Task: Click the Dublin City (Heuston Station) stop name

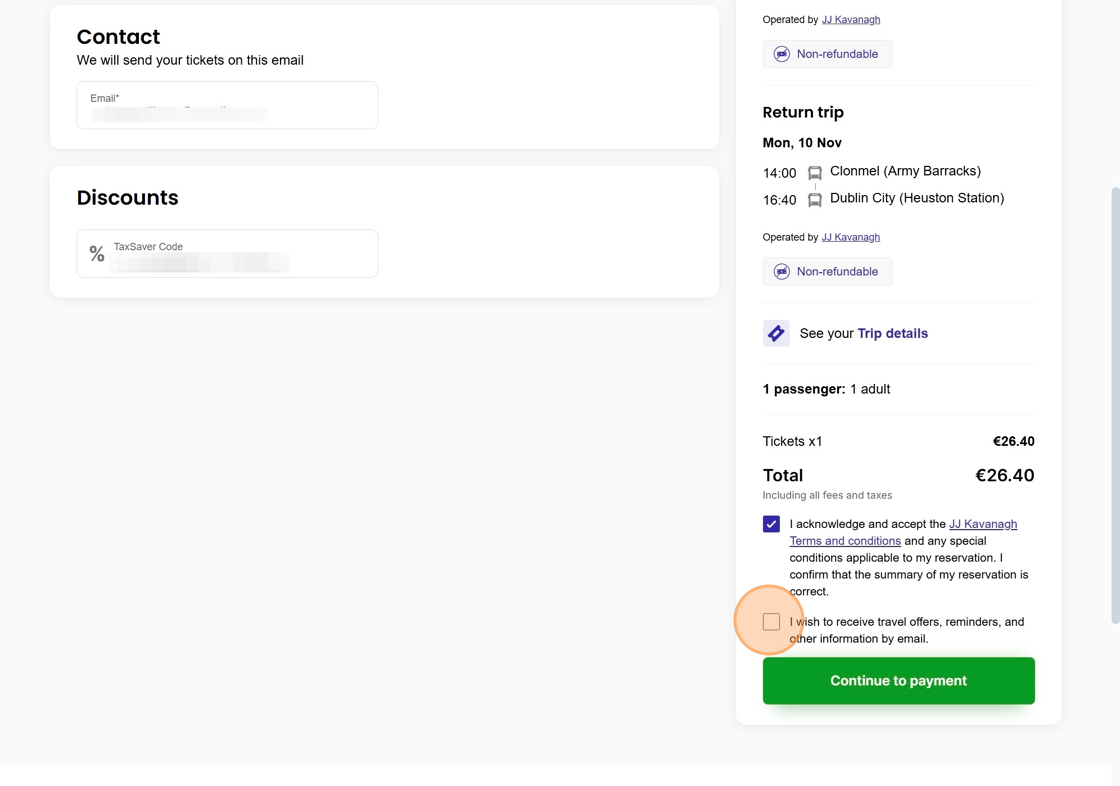Action: [916, 198]
